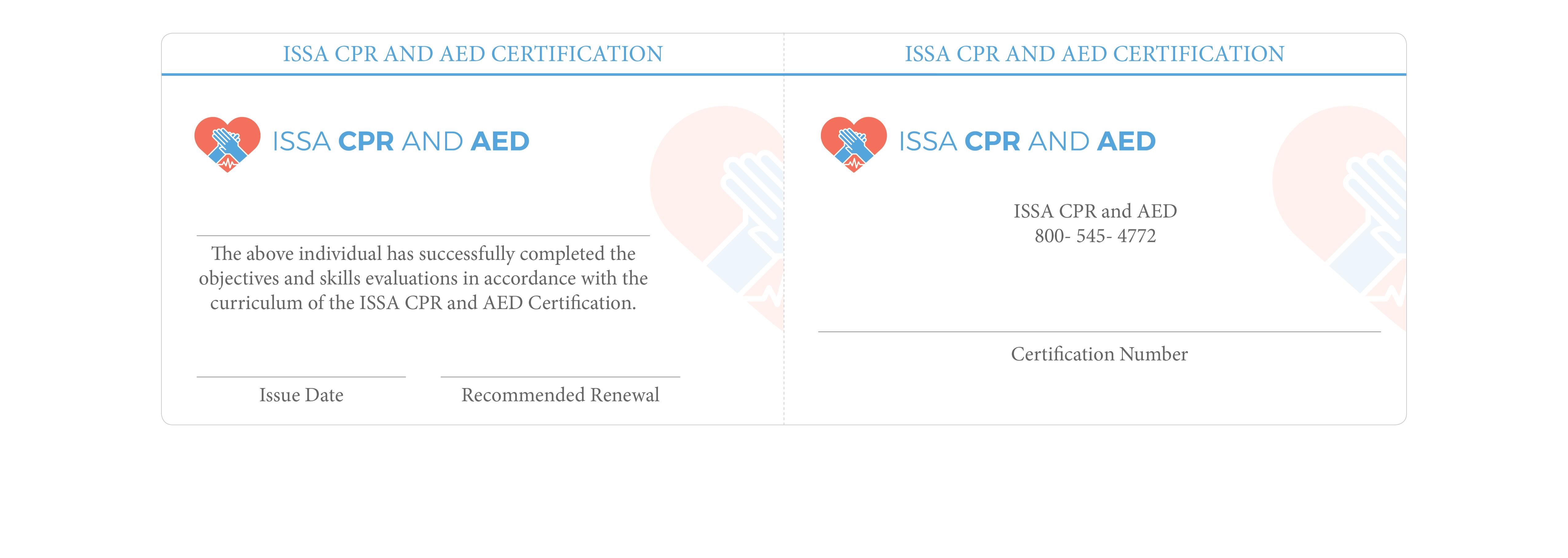Click the Certification Number label

coord(1099,354)
